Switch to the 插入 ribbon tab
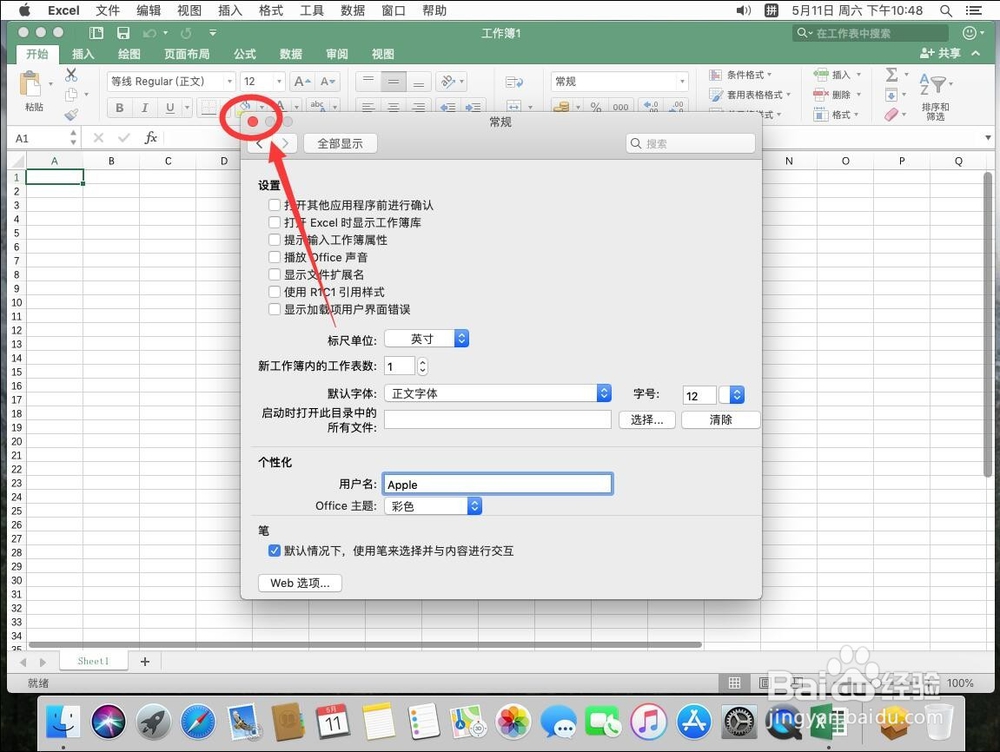 pyautogui.click(x=83, y=54)
